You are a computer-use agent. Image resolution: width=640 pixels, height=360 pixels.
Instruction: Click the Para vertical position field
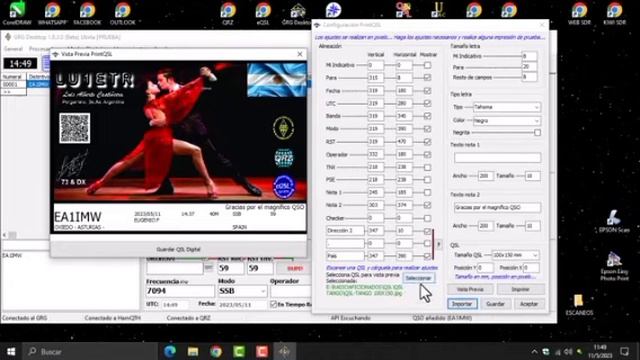point(376,78)
